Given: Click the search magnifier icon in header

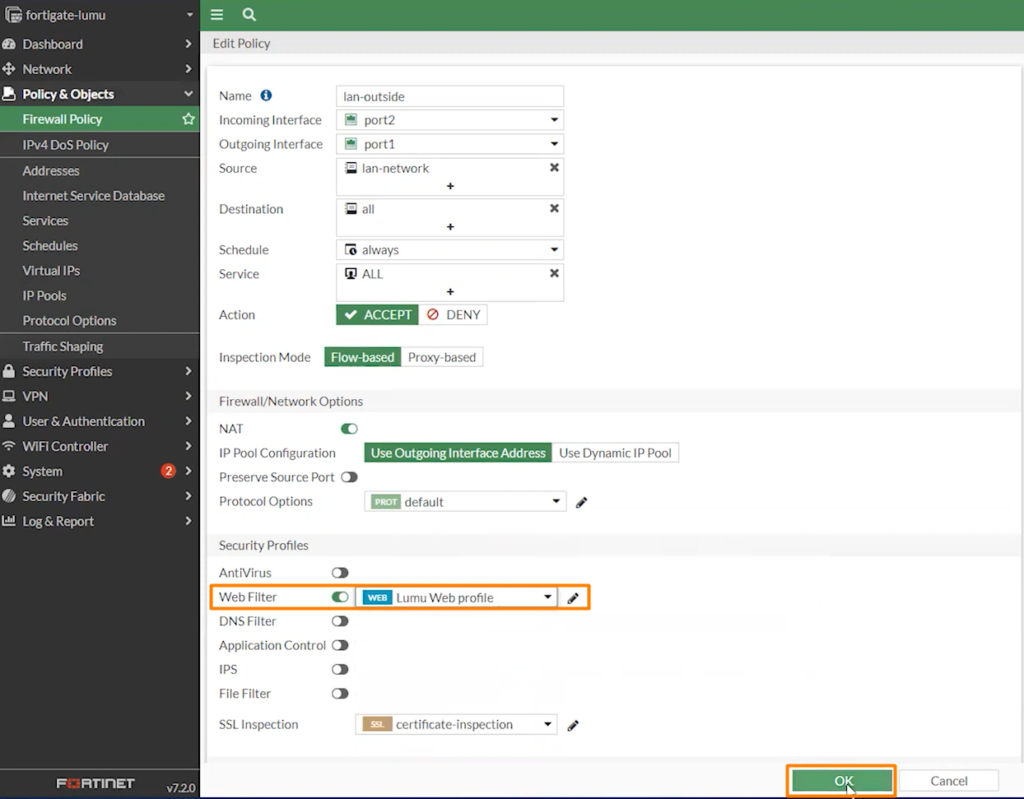Looking at the screenshot, I should 249,15.
